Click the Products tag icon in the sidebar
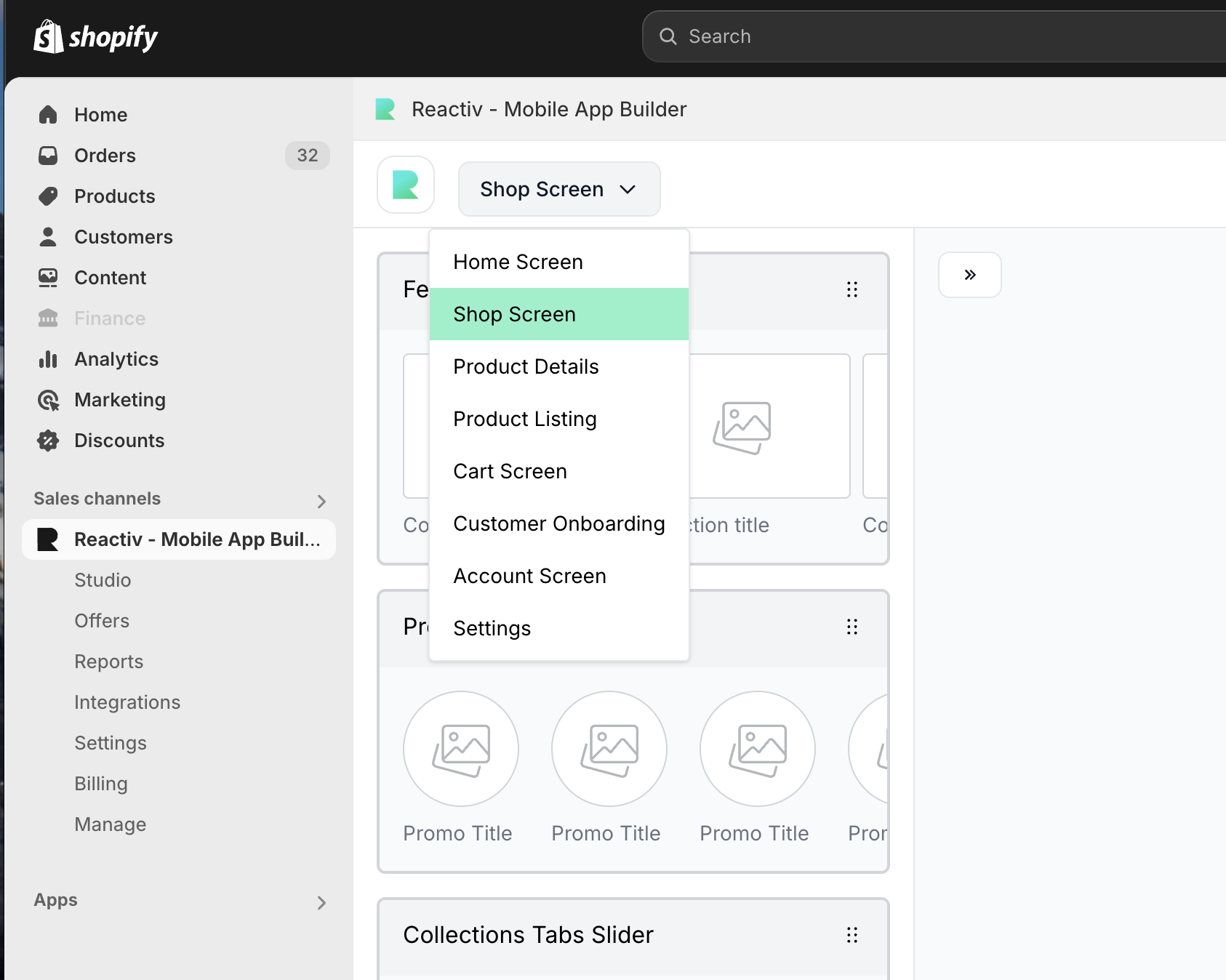The image size is (1226, 980). click(x=48, y=196)
